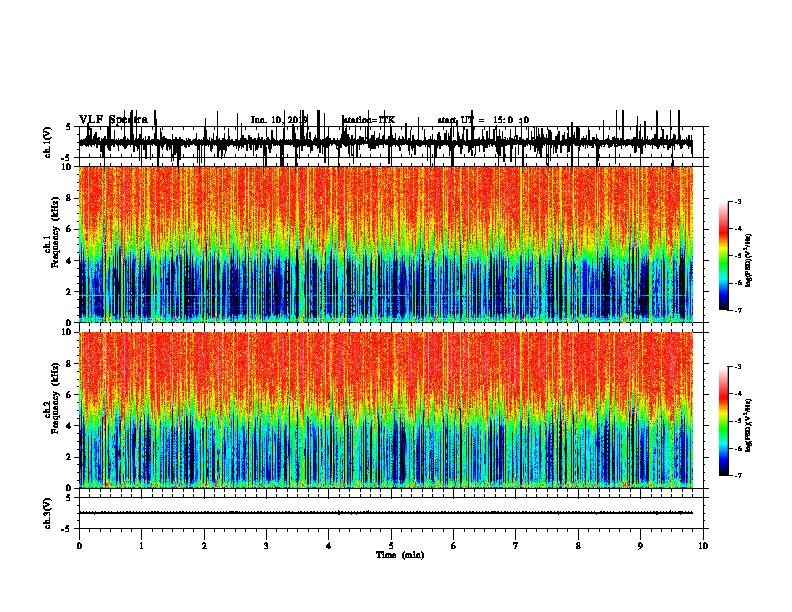Click the '-3' value on ch.1 colorbar

click(x=738, y=201)
